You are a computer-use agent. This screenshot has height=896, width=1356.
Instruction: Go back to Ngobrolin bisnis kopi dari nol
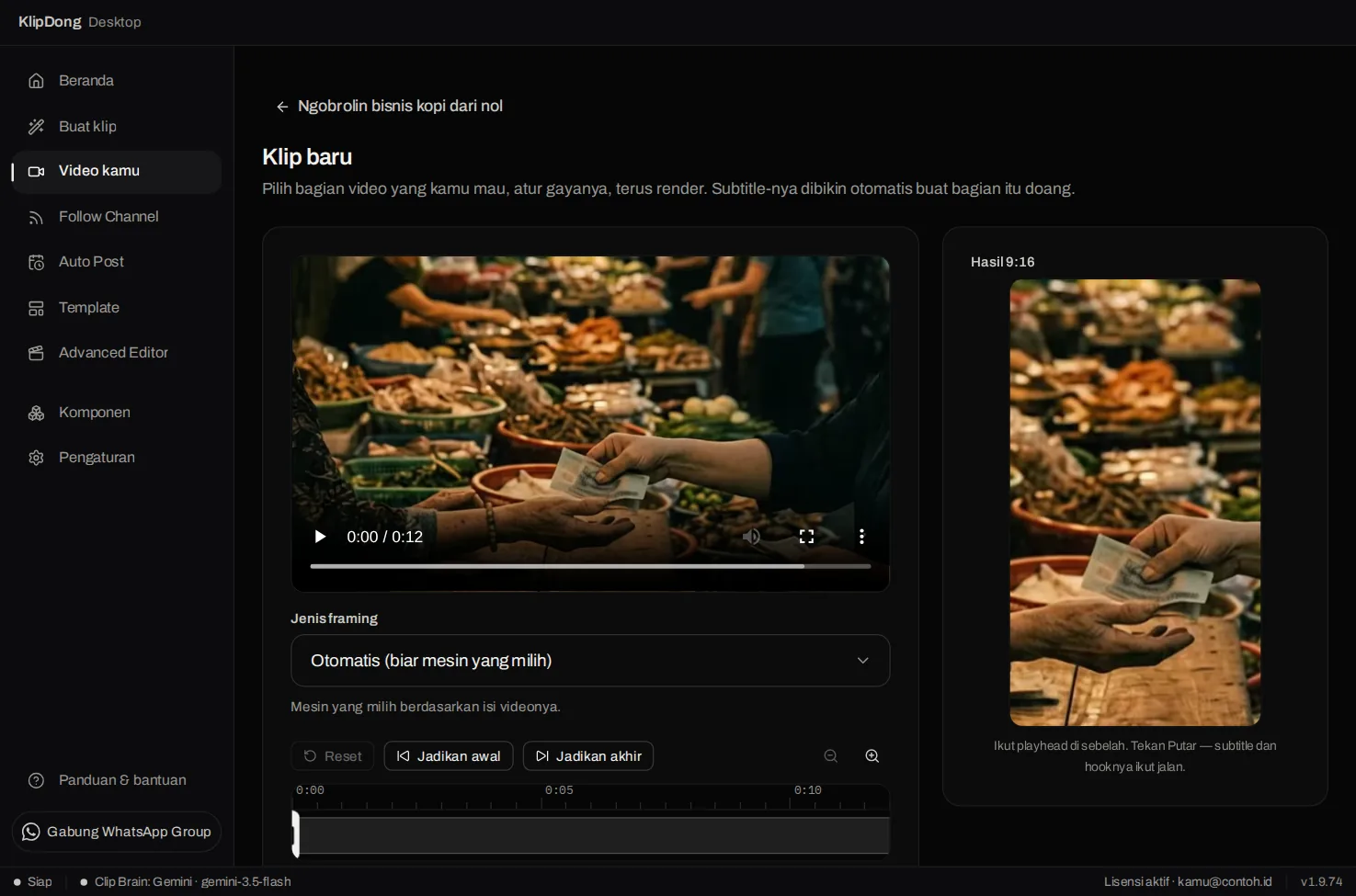click(x=390, y=107)
